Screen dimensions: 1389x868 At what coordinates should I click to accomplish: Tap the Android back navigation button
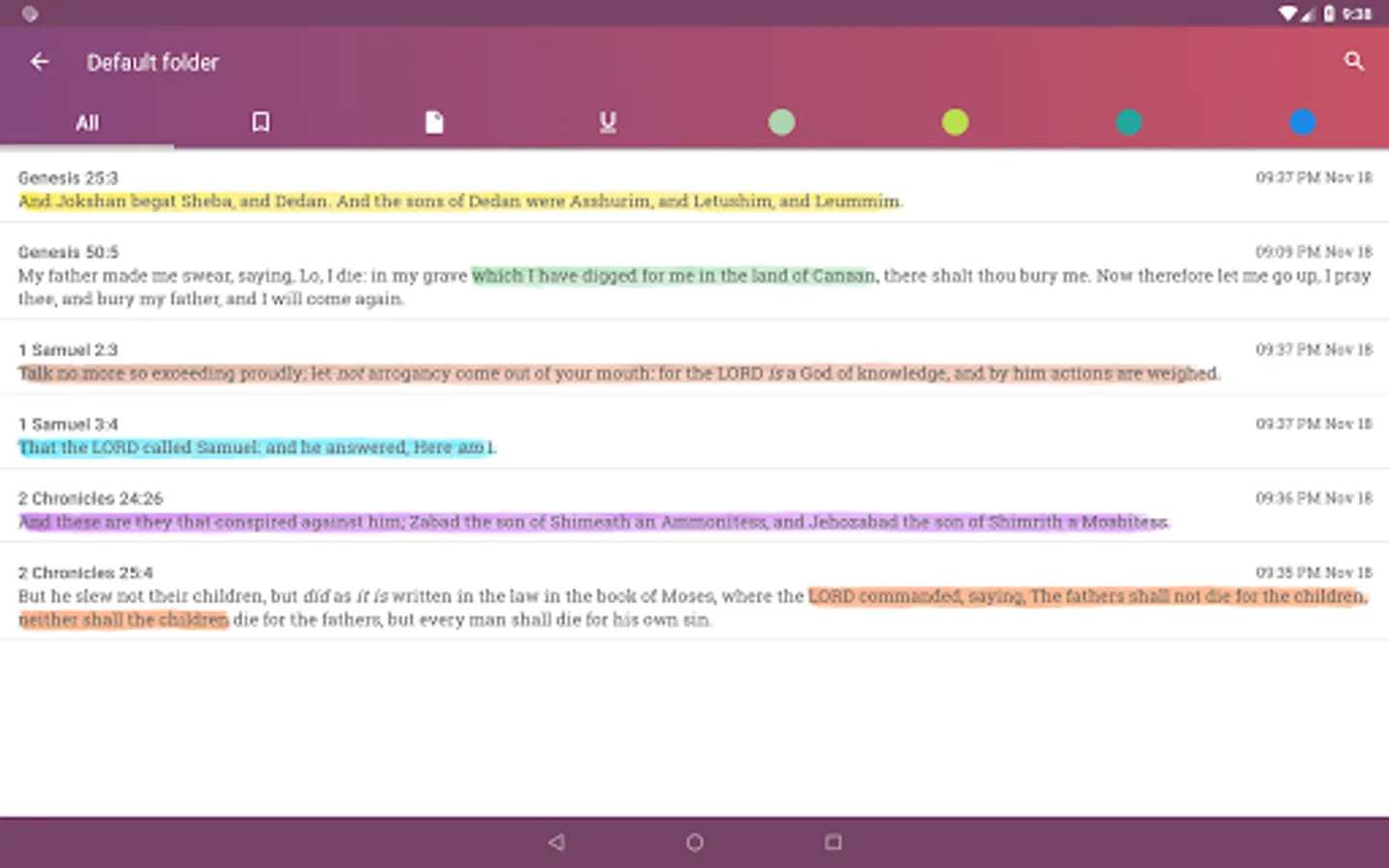[557, 842]
